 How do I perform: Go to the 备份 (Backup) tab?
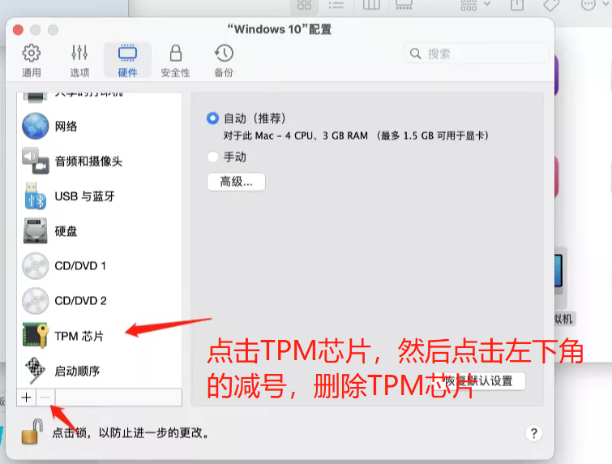(x=224, y=60)
